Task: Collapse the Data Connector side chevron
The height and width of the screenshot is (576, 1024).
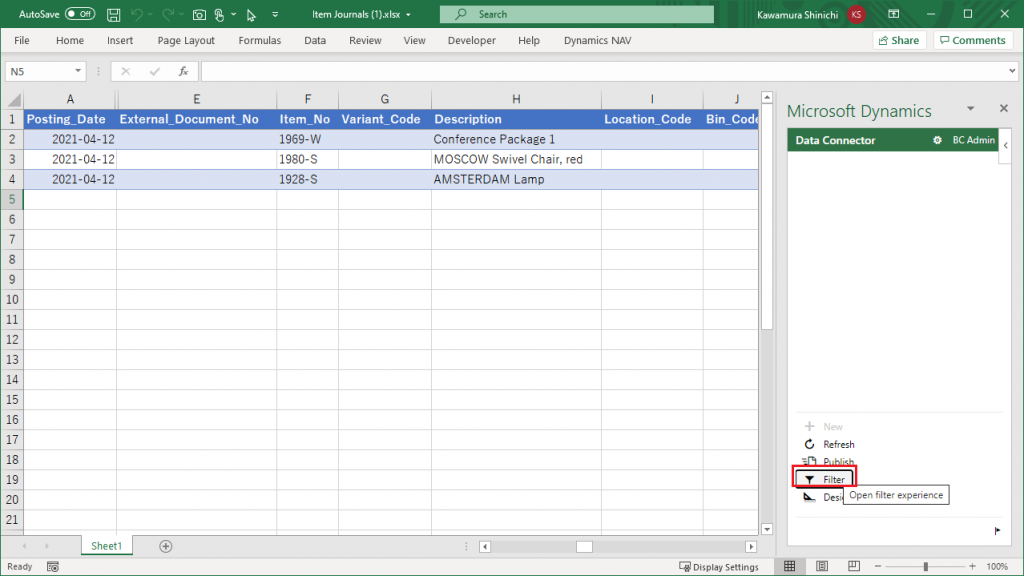Action: click(1006, 146)
